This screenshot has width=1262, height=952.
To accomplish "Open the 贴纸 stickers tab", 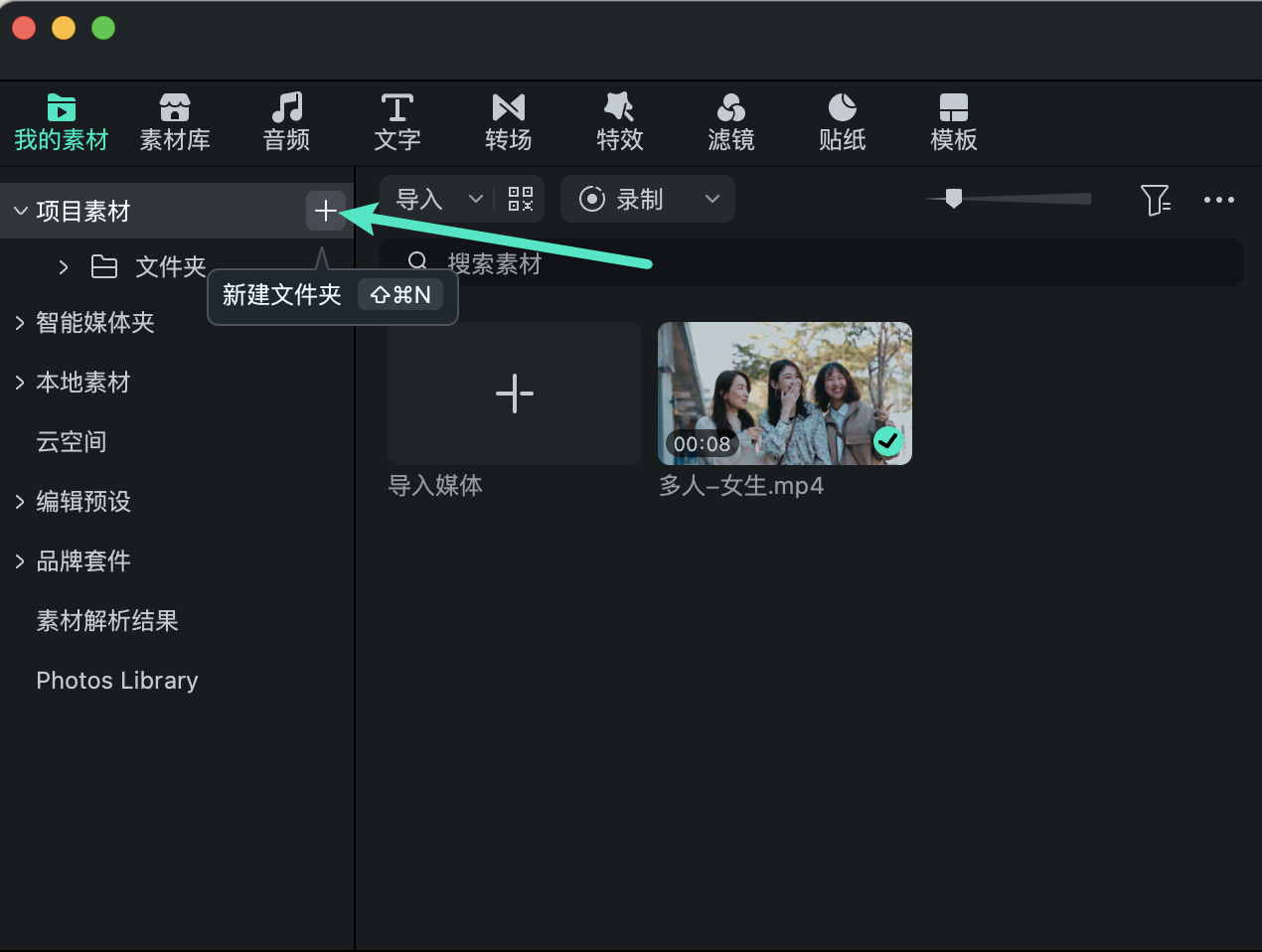I will tap(843, 122).
